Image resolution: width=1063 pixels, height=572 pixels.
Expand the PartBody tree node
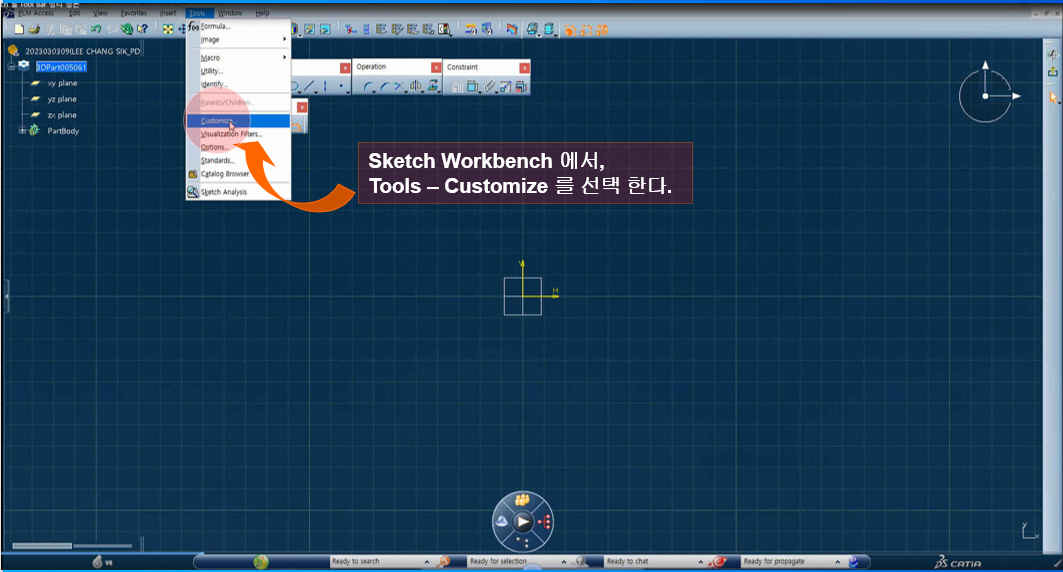(22, 131)
